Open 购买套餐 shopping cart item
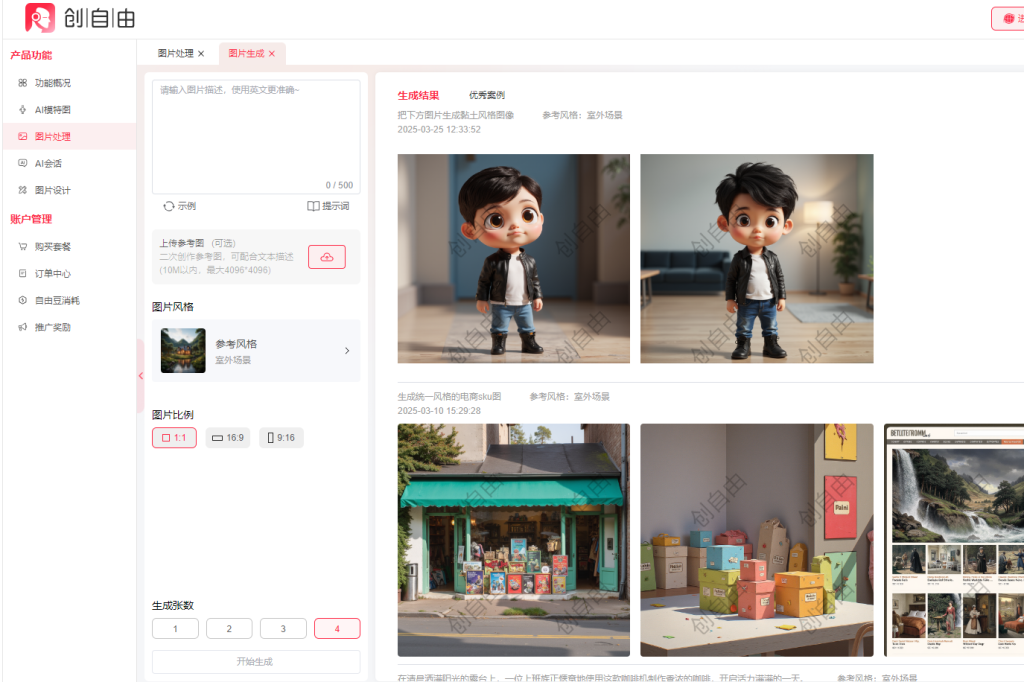The width and height of the screenshot is (1024, 682). click(x=52, y=246)
